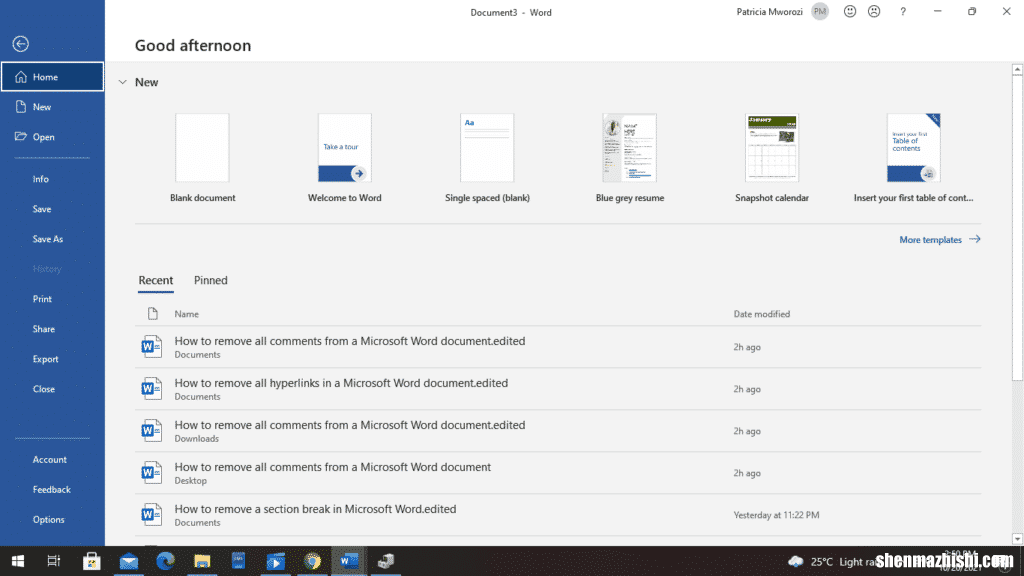Choose Close in the sidebar
The width and height of the screenshot is (1024, 576).
click(x=43, y=389)
